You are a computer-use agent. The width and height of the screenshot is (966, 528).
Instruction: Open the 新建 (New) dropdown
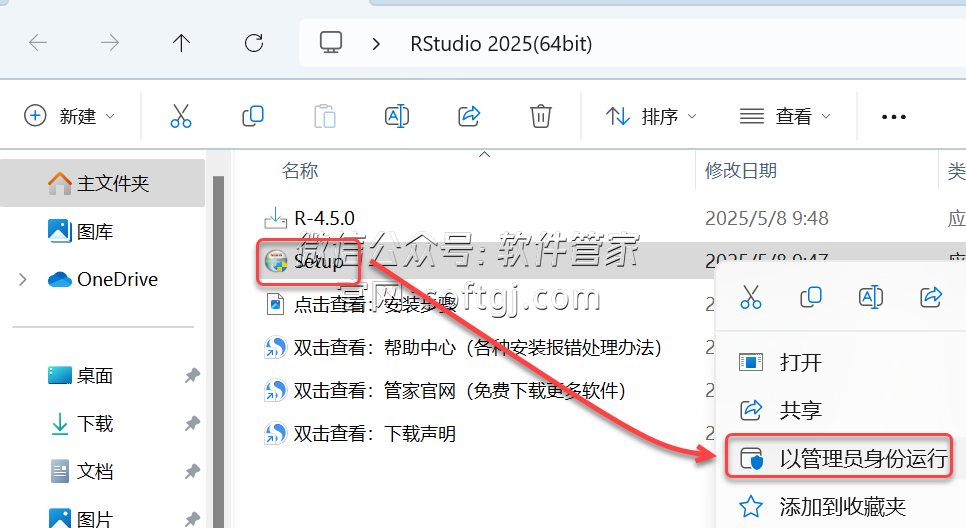tap(70, 116)
